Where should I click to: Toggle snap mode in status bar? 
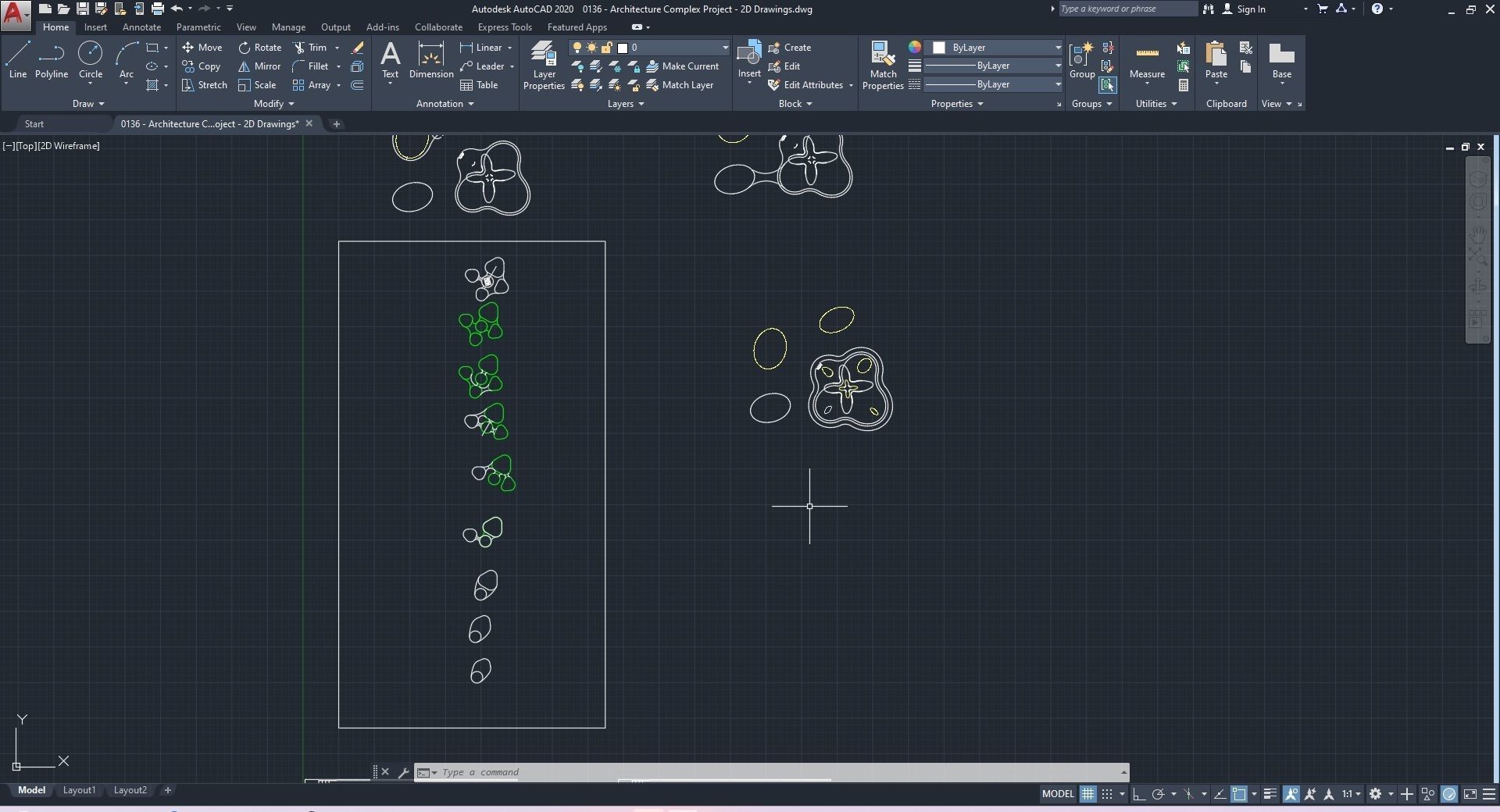tap(1107, 794)
